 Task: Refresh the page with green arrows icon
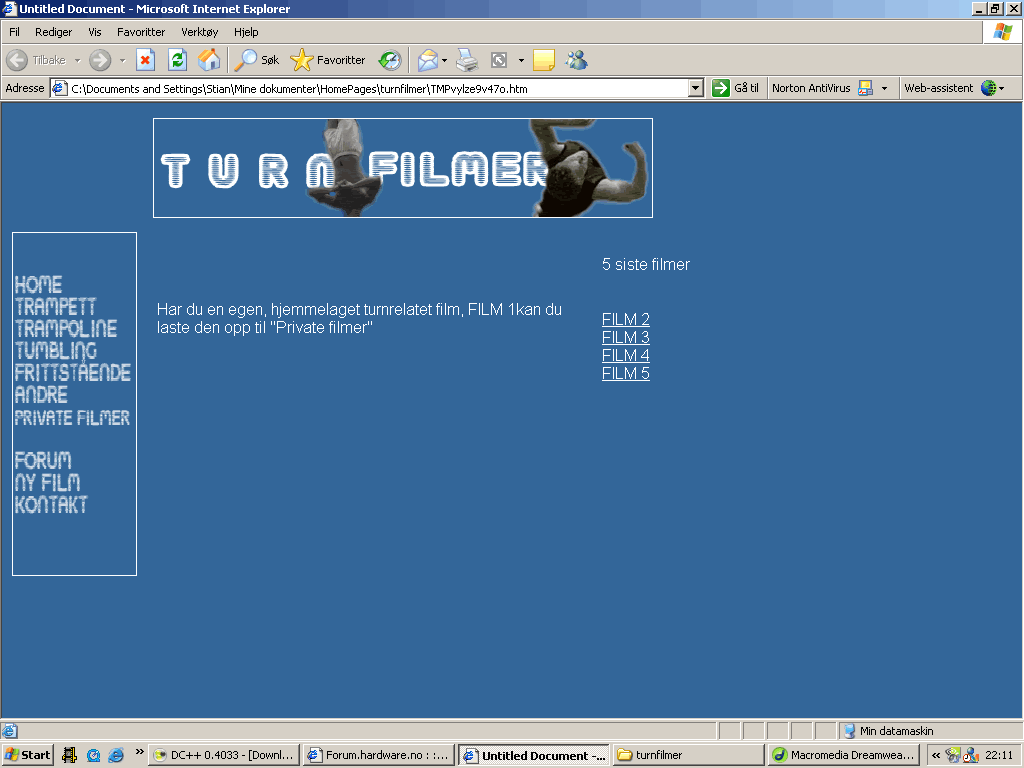177,60
